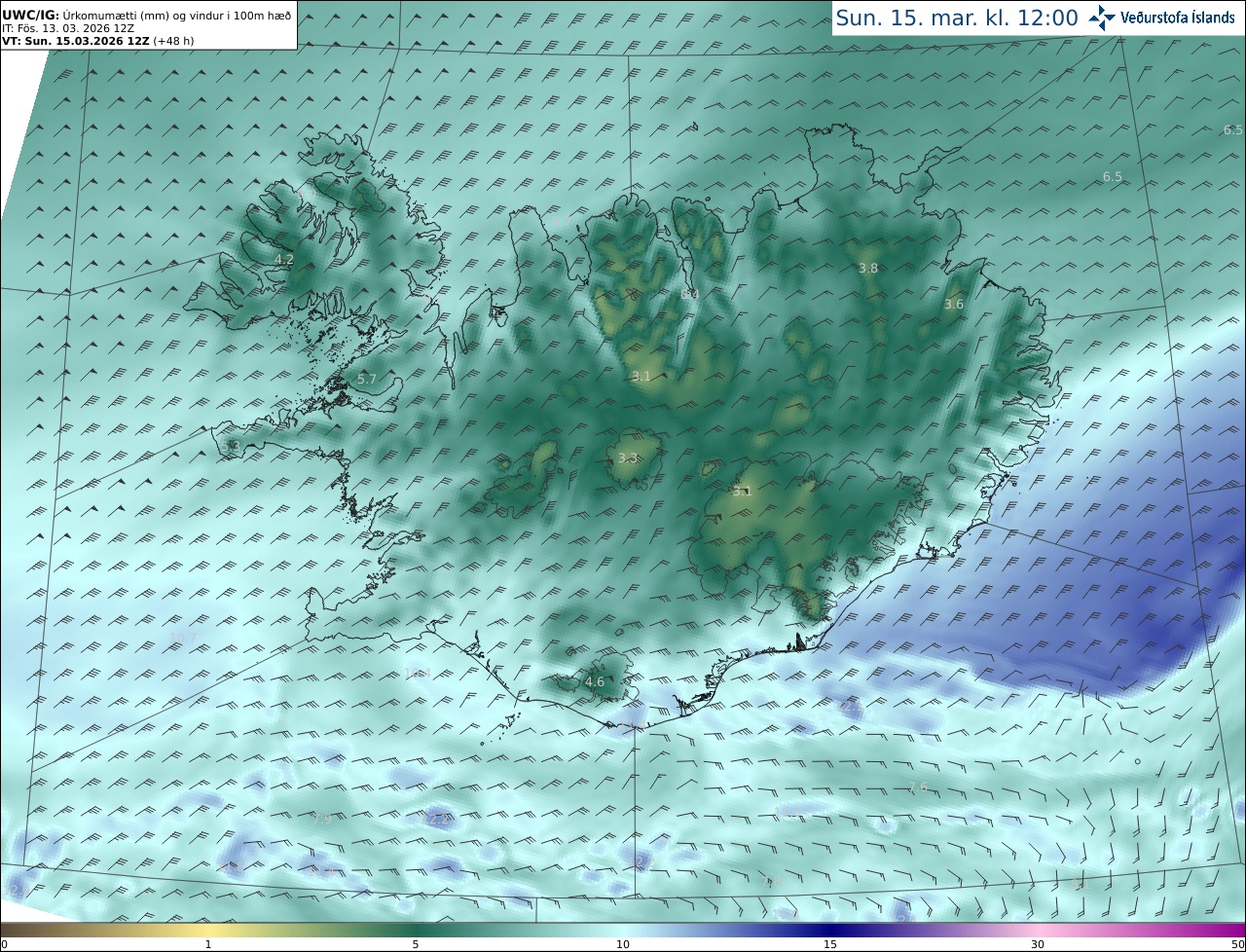Click the 5.3 value on the map

231,446
